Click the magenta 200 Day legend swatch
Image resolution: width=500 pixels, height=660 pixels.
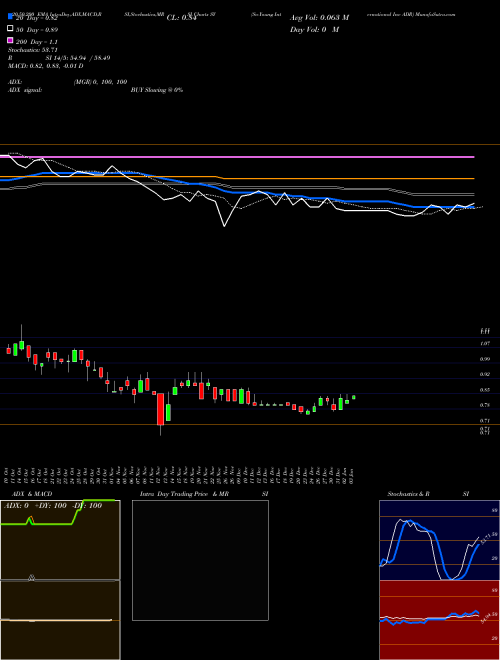10,41
